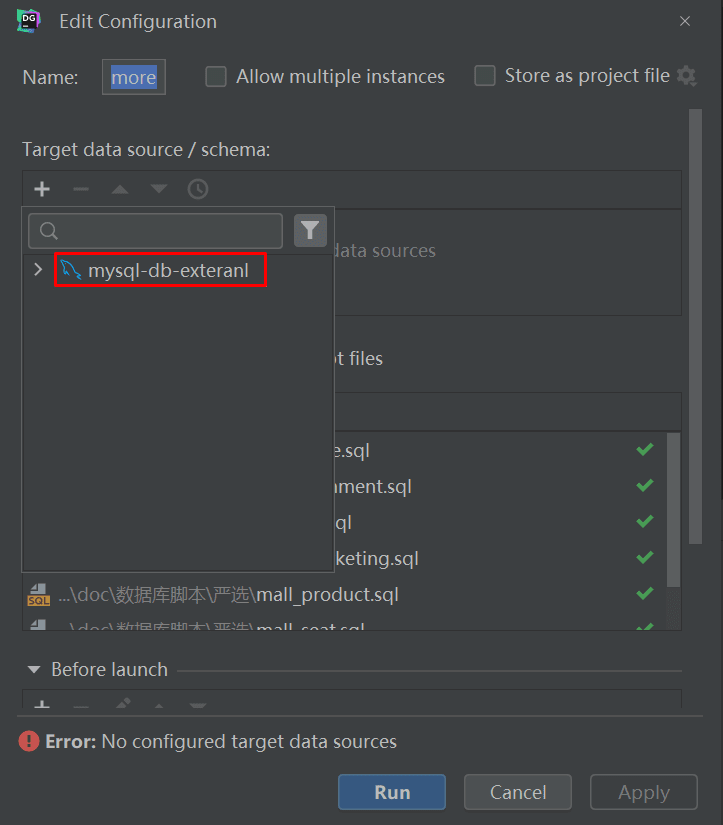Viewport: 723px width, 825px height.
Task: Close the Edit Configuration dialog
Action: point(685,21)
